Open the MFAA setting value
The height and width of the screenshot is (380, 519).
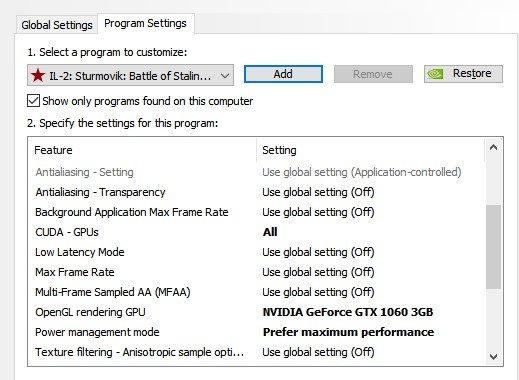pyautogui.click(x=318, y=292)
